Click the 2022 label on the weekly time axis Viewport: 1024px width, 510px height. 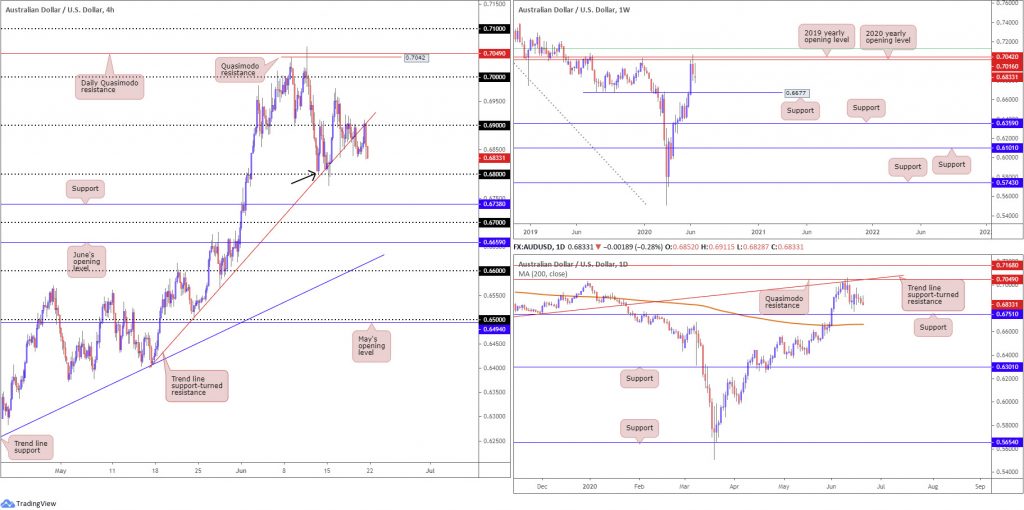pyautogui.click(x=872, y=232)
